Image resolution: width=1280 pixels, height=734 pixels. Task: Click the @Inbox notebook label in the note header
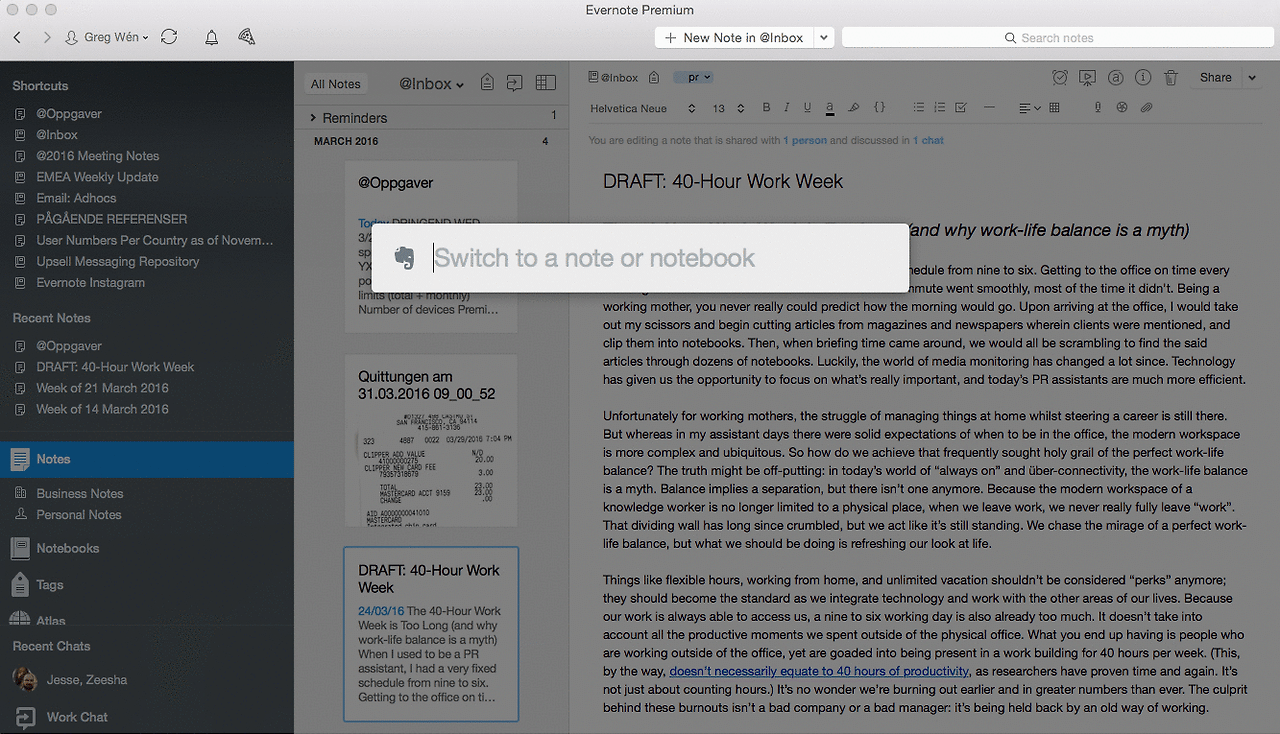tap(613, 77)
